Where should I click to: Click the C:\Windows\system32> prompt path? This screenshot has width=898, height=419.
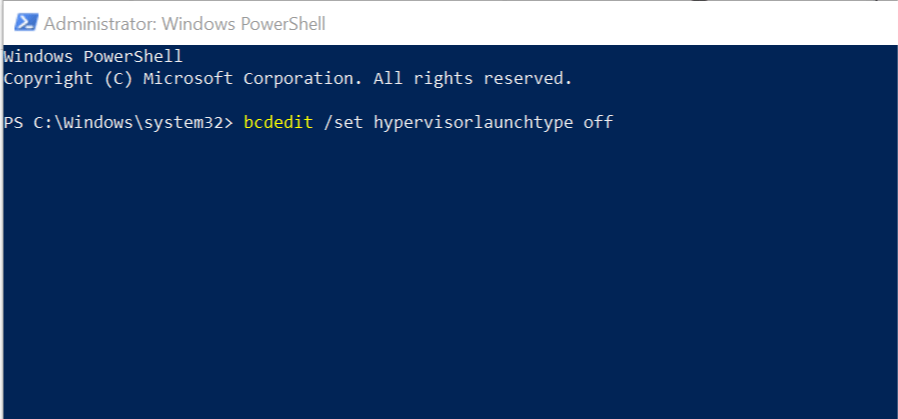[x=133, y=122]
